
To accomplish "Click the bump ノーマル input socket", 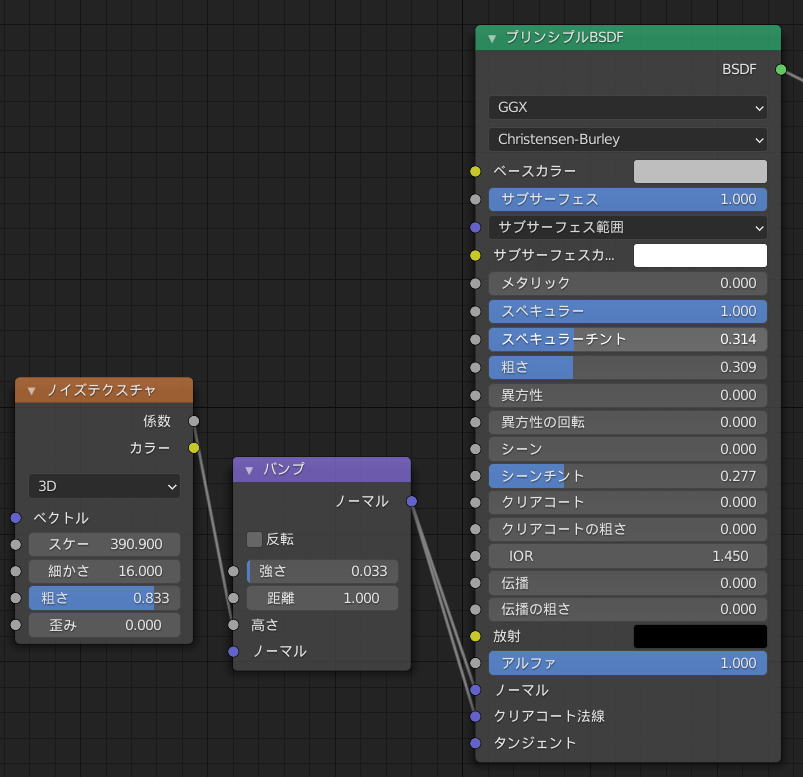I will pos(234,652).
